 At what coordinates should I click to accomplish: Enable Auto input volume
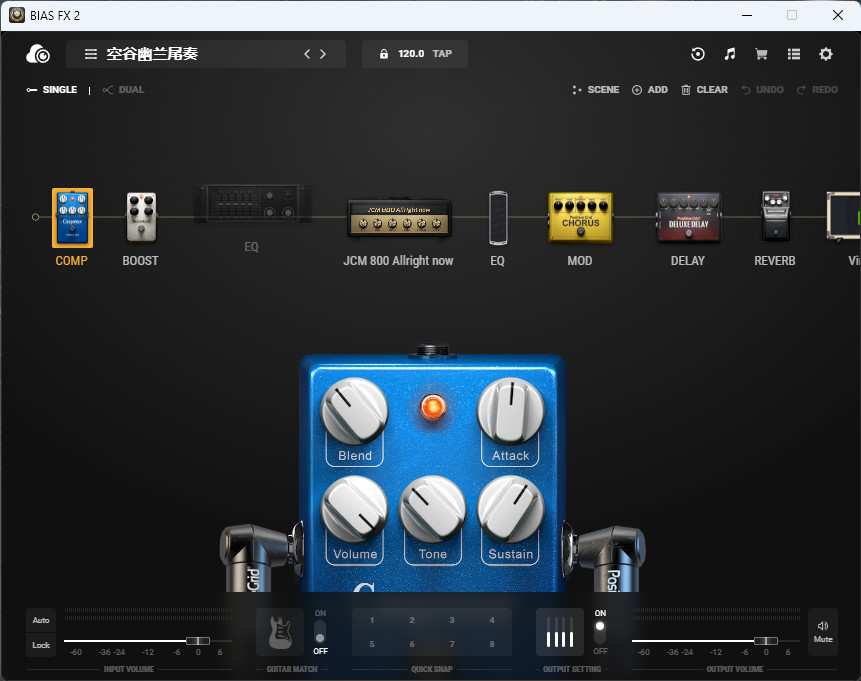click(41, 620)
